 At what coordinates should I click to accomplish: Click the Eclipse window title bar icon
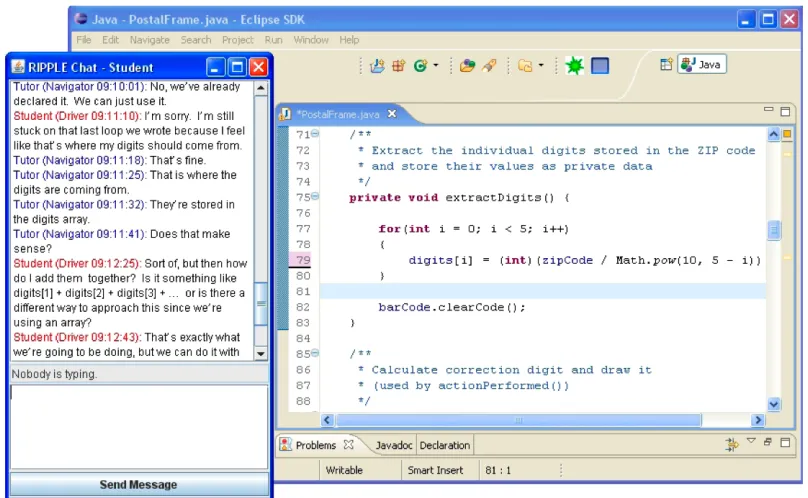tap(80, 19)
